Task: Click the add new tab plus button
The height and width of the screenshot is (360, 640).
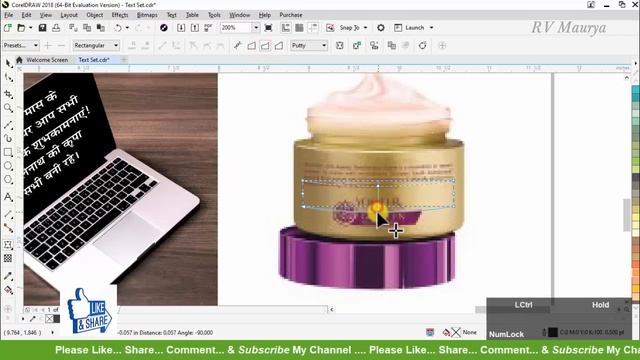Action: 124,60
